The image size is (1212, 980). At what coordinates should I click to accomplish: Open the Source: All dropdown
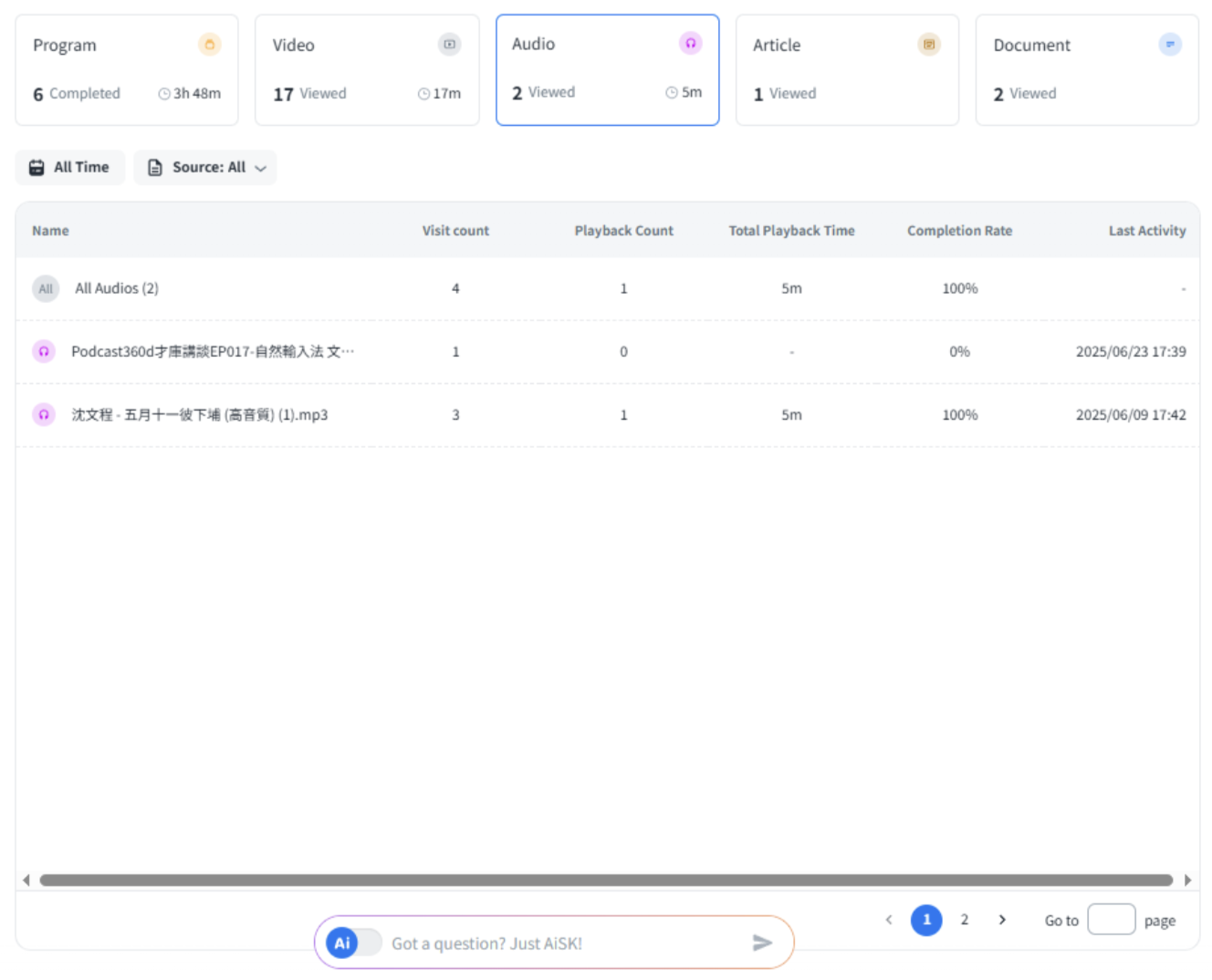point(205,168)
